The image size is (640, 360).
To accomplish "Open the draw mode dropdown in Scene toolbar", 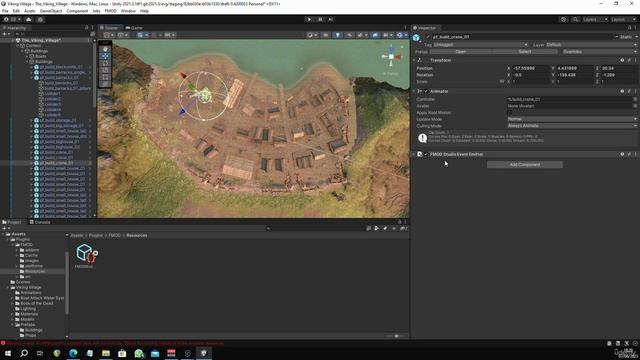I will point(312,35).
